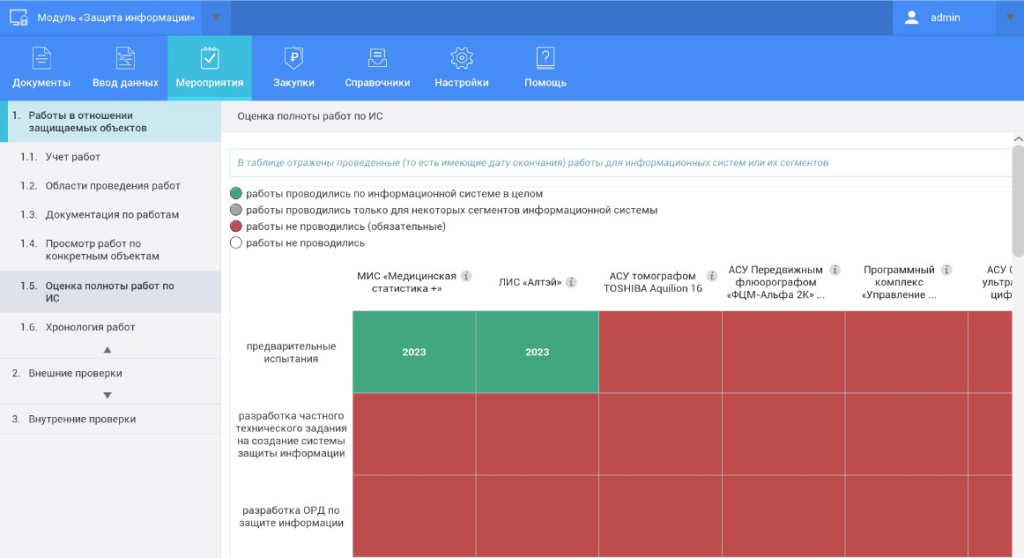
Task: Expand the module selector dropdown arrow
Action: [x=215, y=17]
